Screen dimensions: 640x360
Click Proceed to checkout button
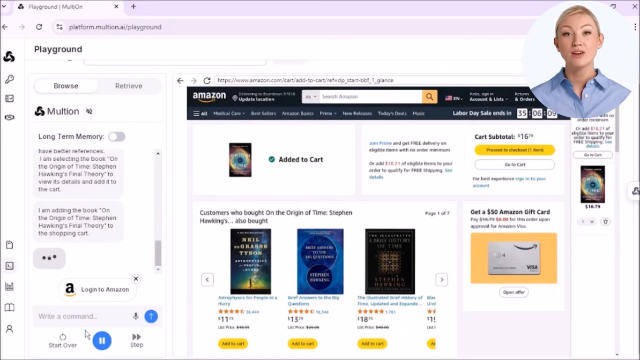click(x=514, y=150)
